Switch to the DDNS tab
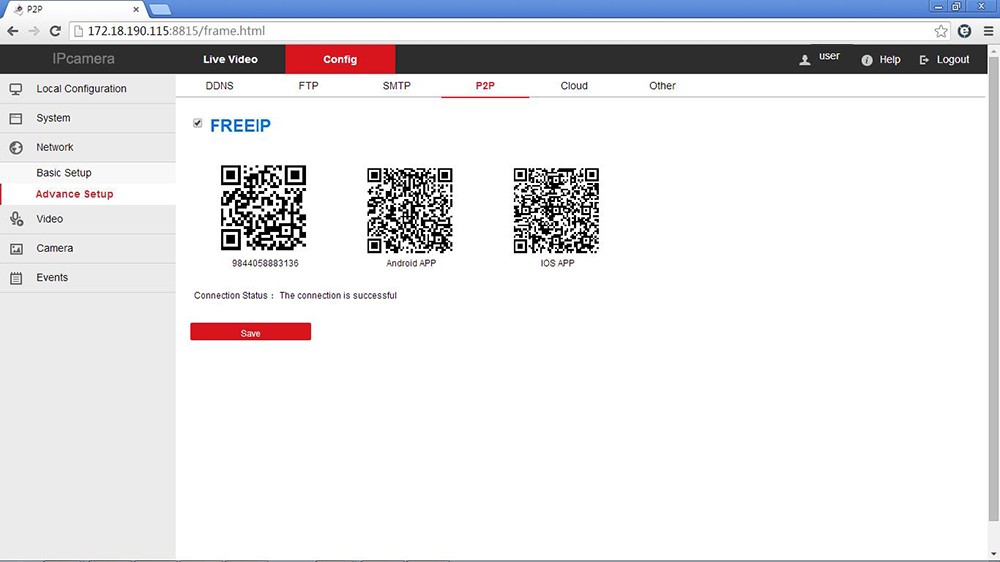Screen dimensions: 1000x562 tap(219, 86)
